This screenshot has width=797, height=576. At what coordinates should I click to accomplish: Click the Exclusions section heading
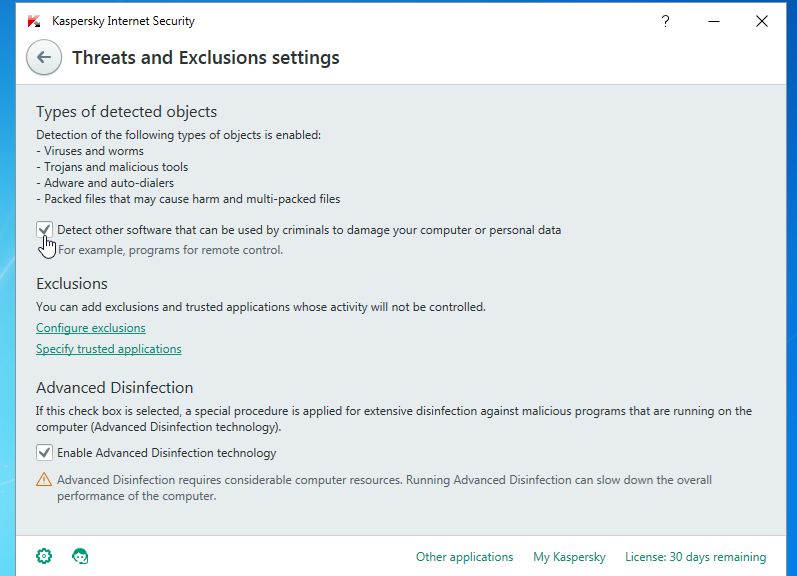click(x=72, y=283)
